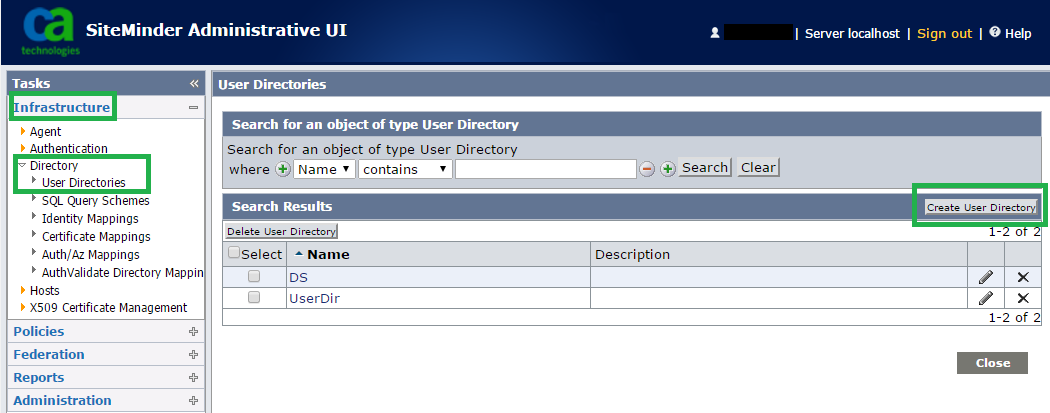Click the Clear button

[x=758, y=167]
